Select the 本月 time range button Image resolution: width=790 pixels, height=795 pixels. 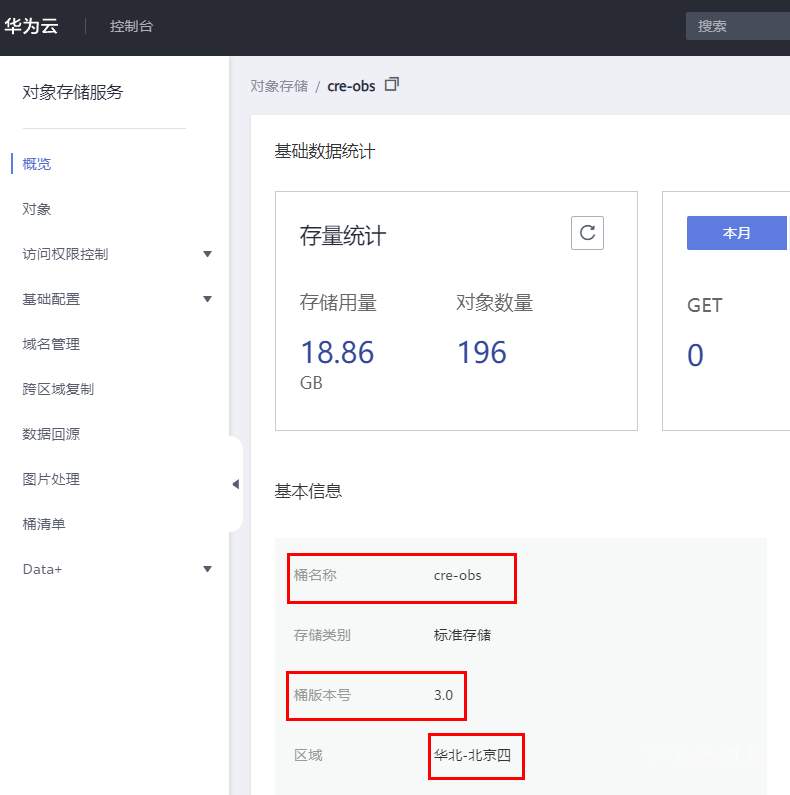click(x=737, y=233)
